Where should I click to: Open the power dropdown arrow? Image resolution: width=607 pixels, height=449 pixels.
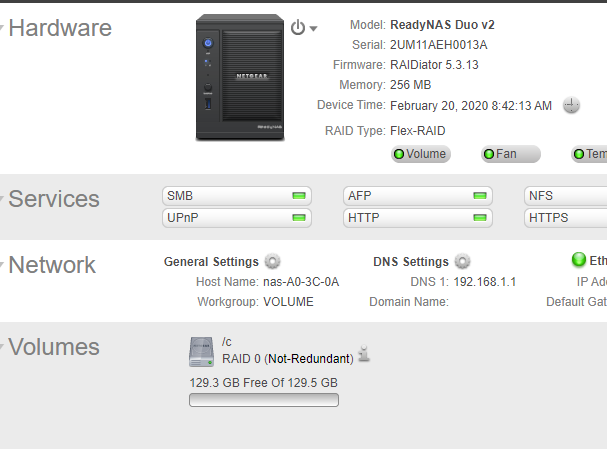point(313,29)
